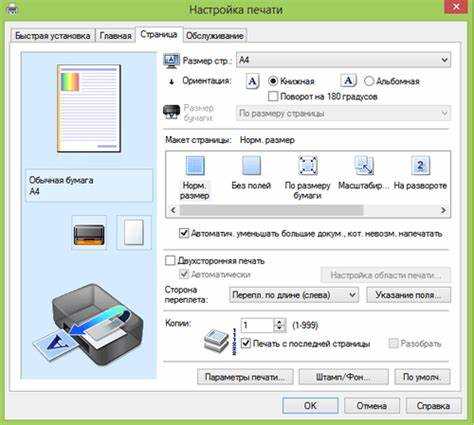Enable Поворот на 180 градусов checkbox
Viewport: 474px width, 425px height.
pos(273,97)
